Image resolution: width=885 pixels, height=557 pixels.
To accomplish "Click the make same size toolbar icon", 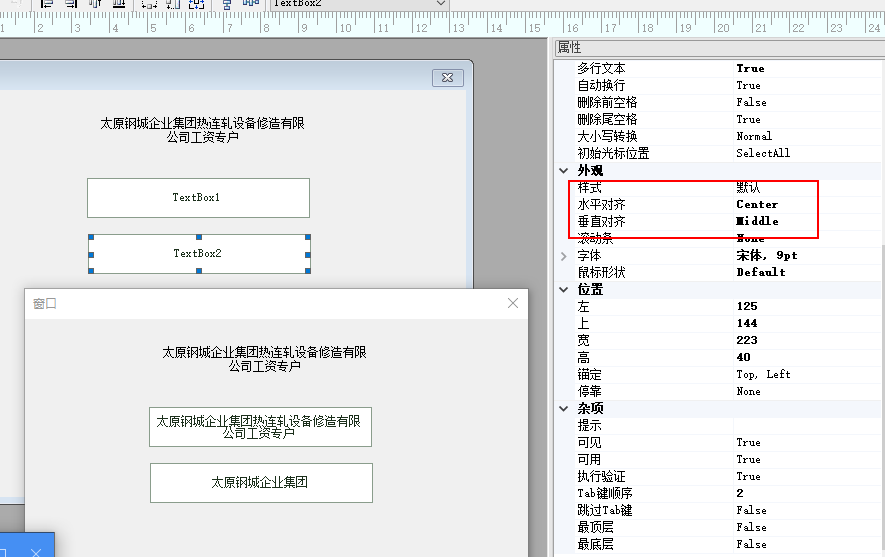I will tap(196, 3).
